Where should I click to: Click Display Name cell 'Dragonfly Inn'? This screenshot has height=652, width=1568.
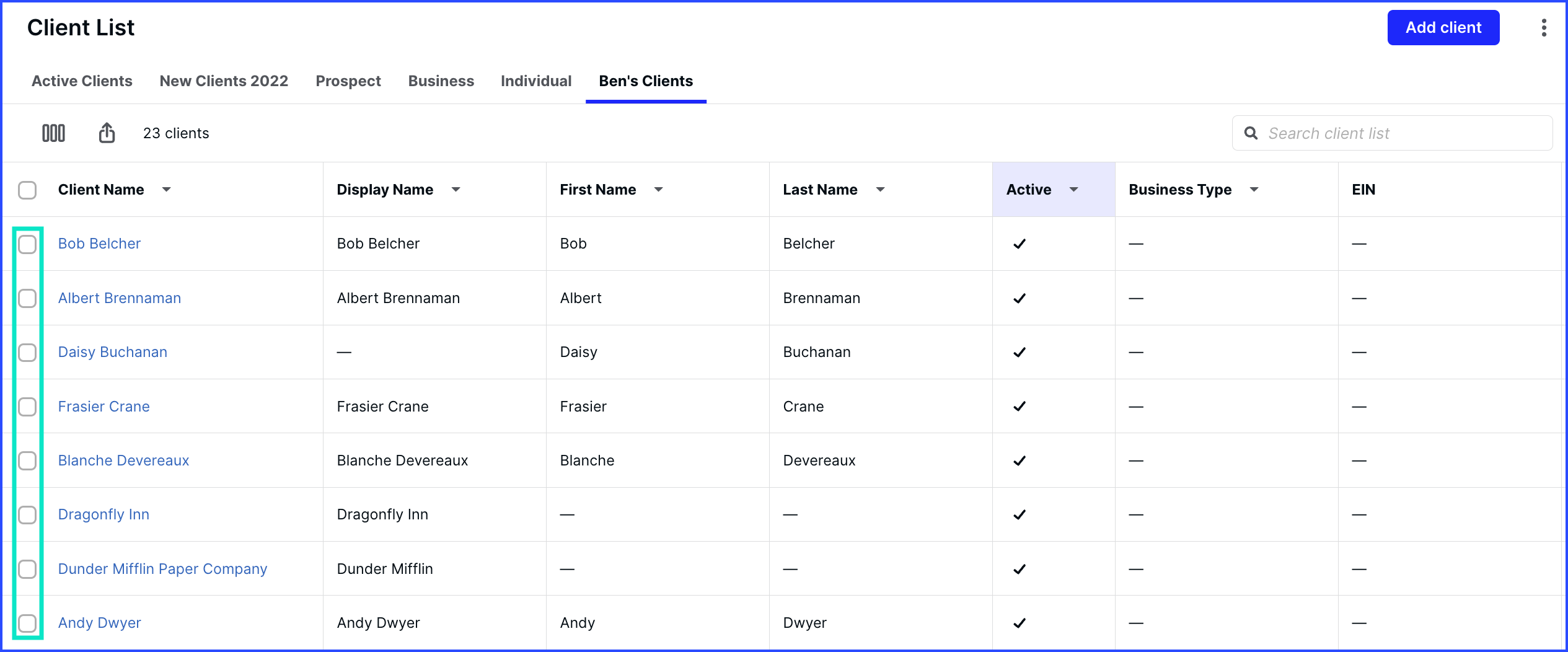coord(382,514)
